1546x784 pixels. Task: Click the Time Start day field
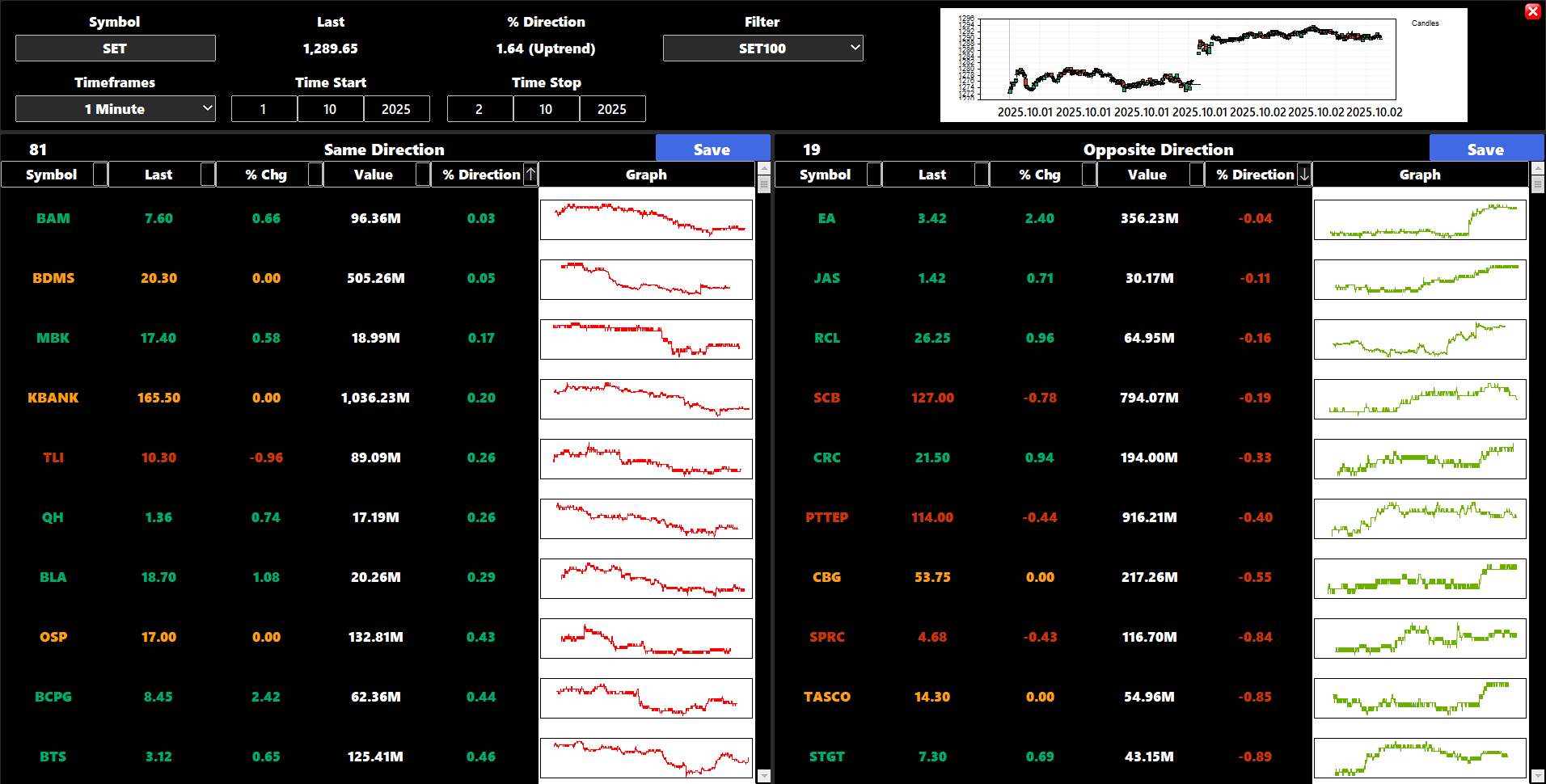pyautogui.click(x=264, y=109)
